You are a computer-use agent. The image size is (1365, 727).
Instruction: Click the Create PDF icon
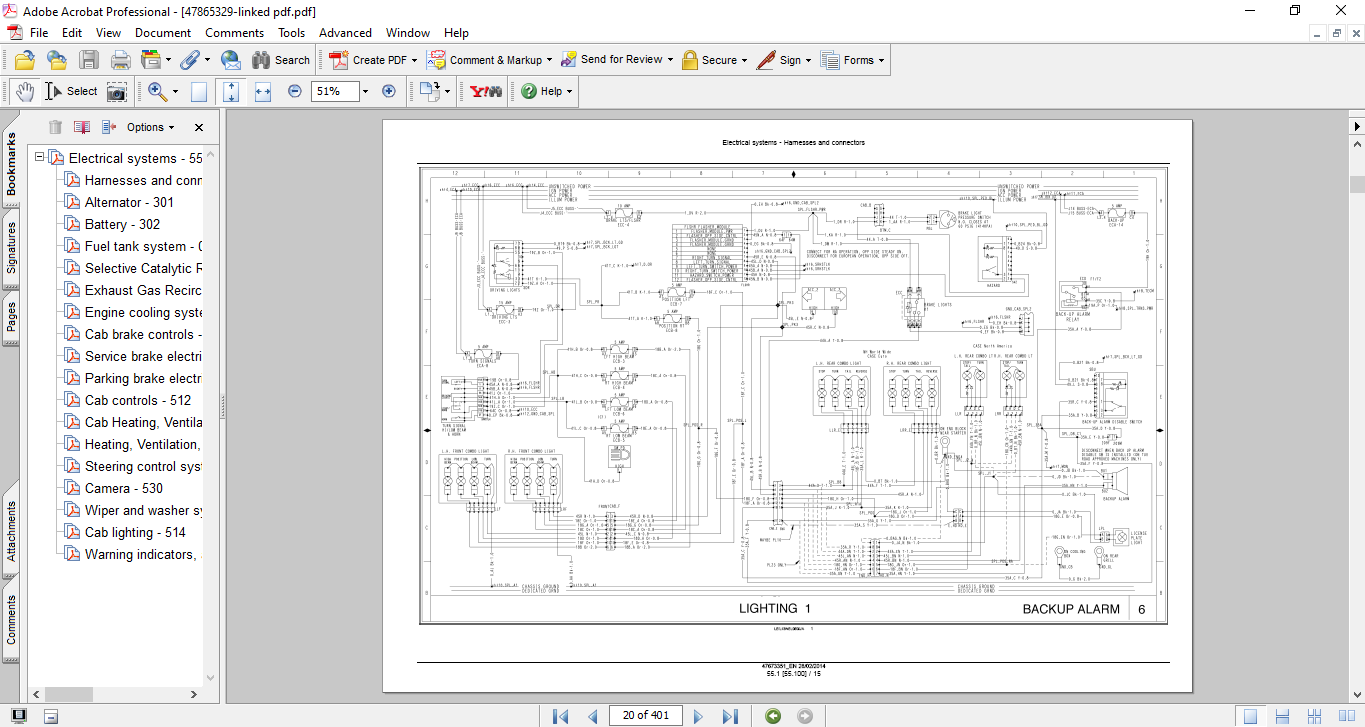(337, 59)
